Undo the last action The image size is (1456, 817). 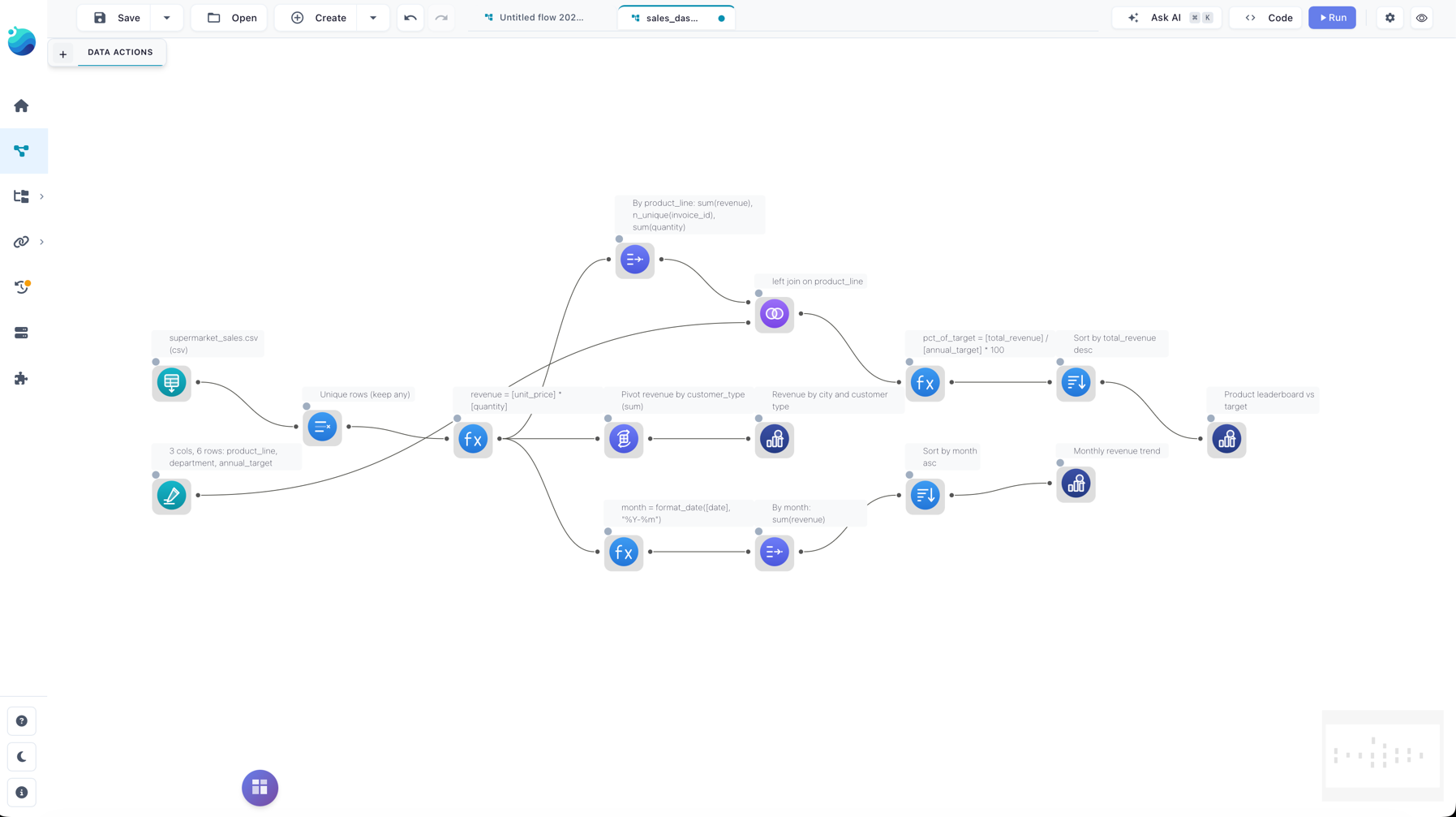410,18
